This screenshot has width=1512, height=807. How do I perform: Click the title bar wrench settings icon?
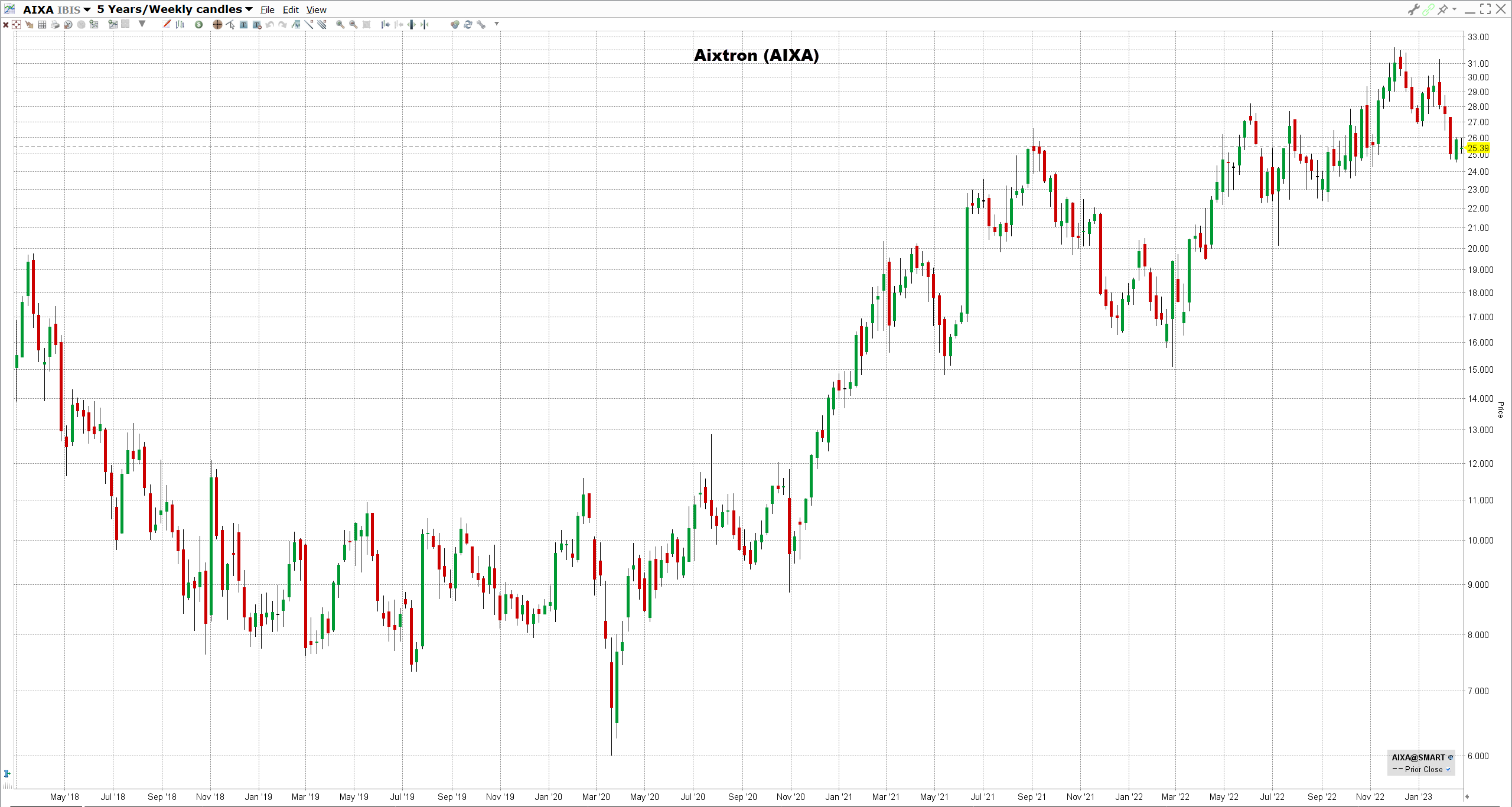[x=1413, y=9]
